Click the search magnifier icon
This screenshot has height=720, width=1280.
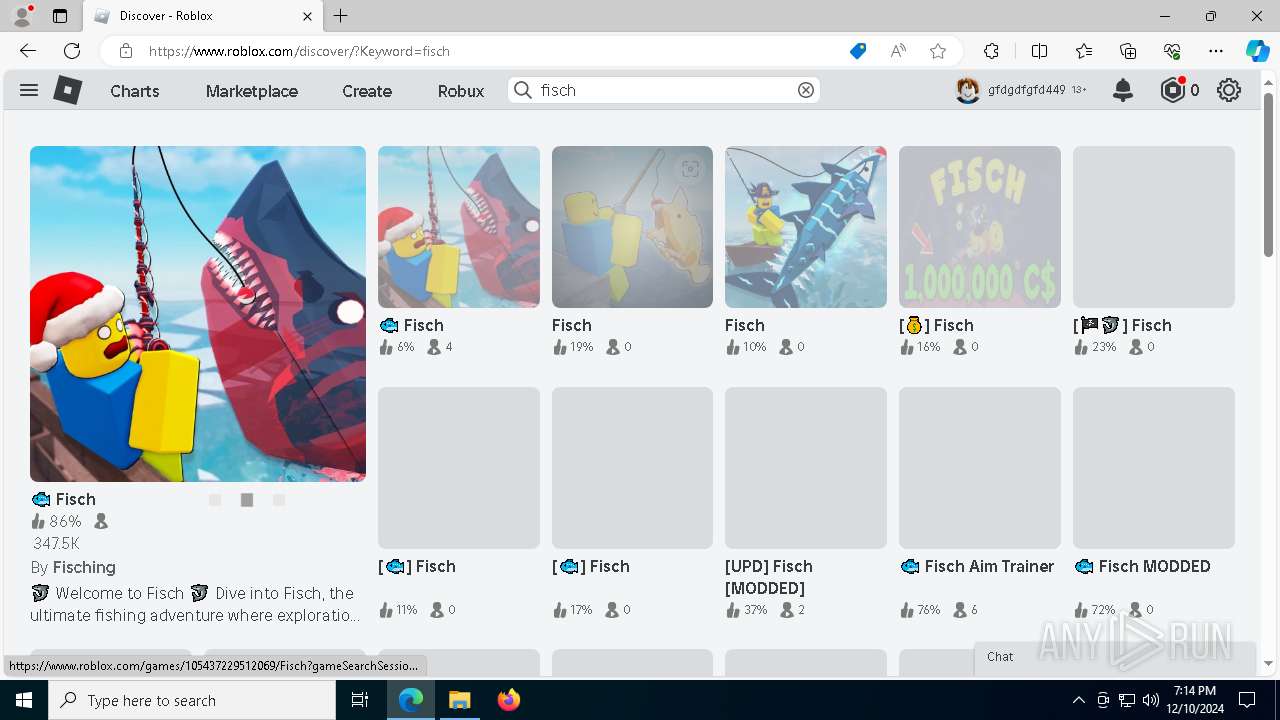[523, 90]
